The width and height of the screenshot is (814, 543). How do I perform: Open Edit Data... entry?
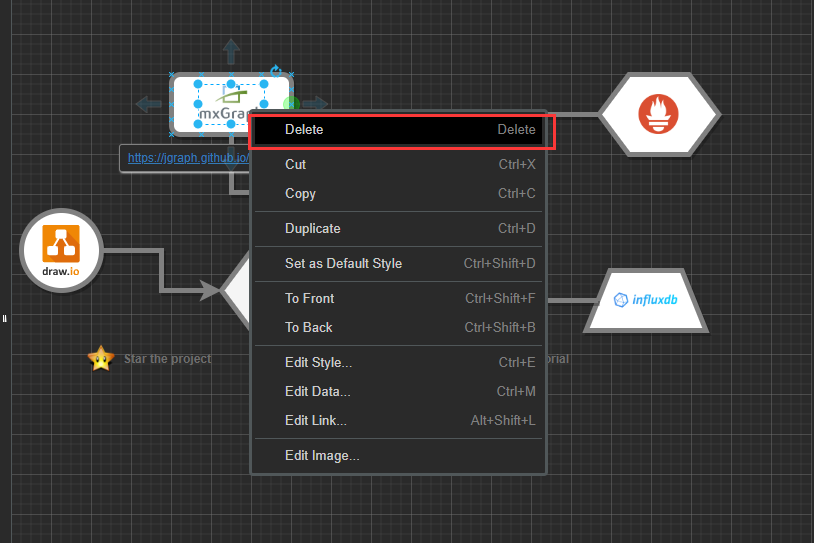(399, 391)
